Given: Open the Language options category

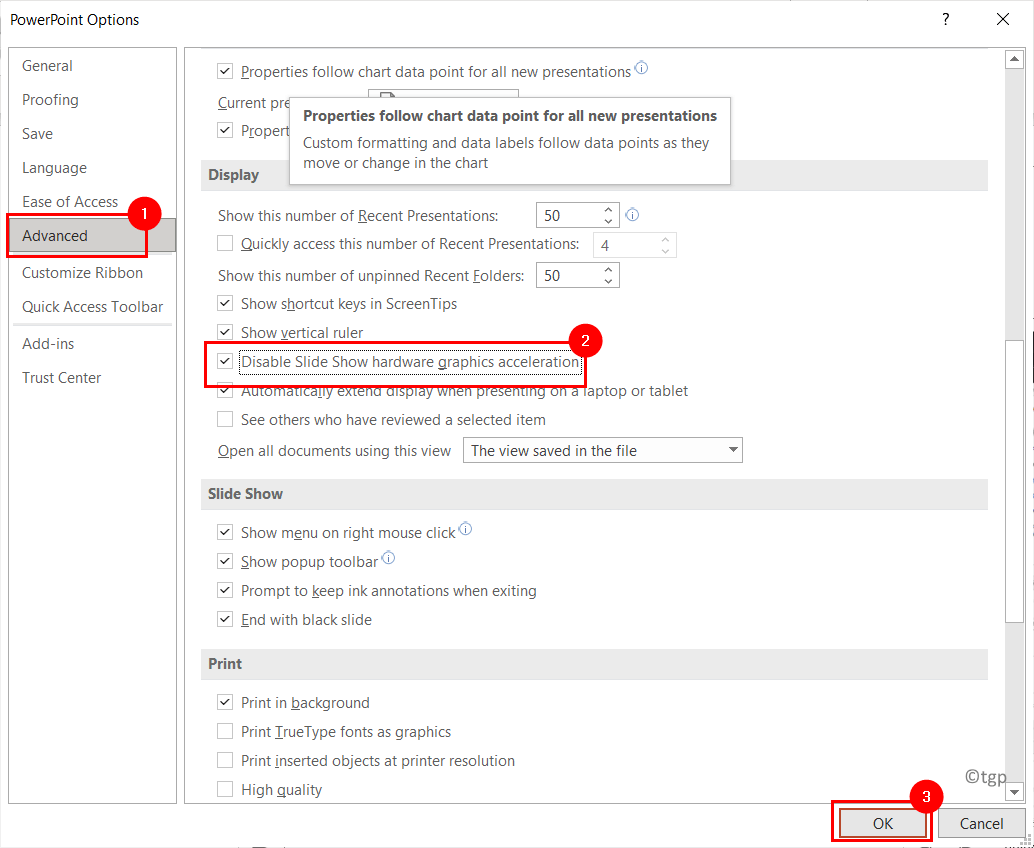Looking at the screenshot, I should coord(54,168).
